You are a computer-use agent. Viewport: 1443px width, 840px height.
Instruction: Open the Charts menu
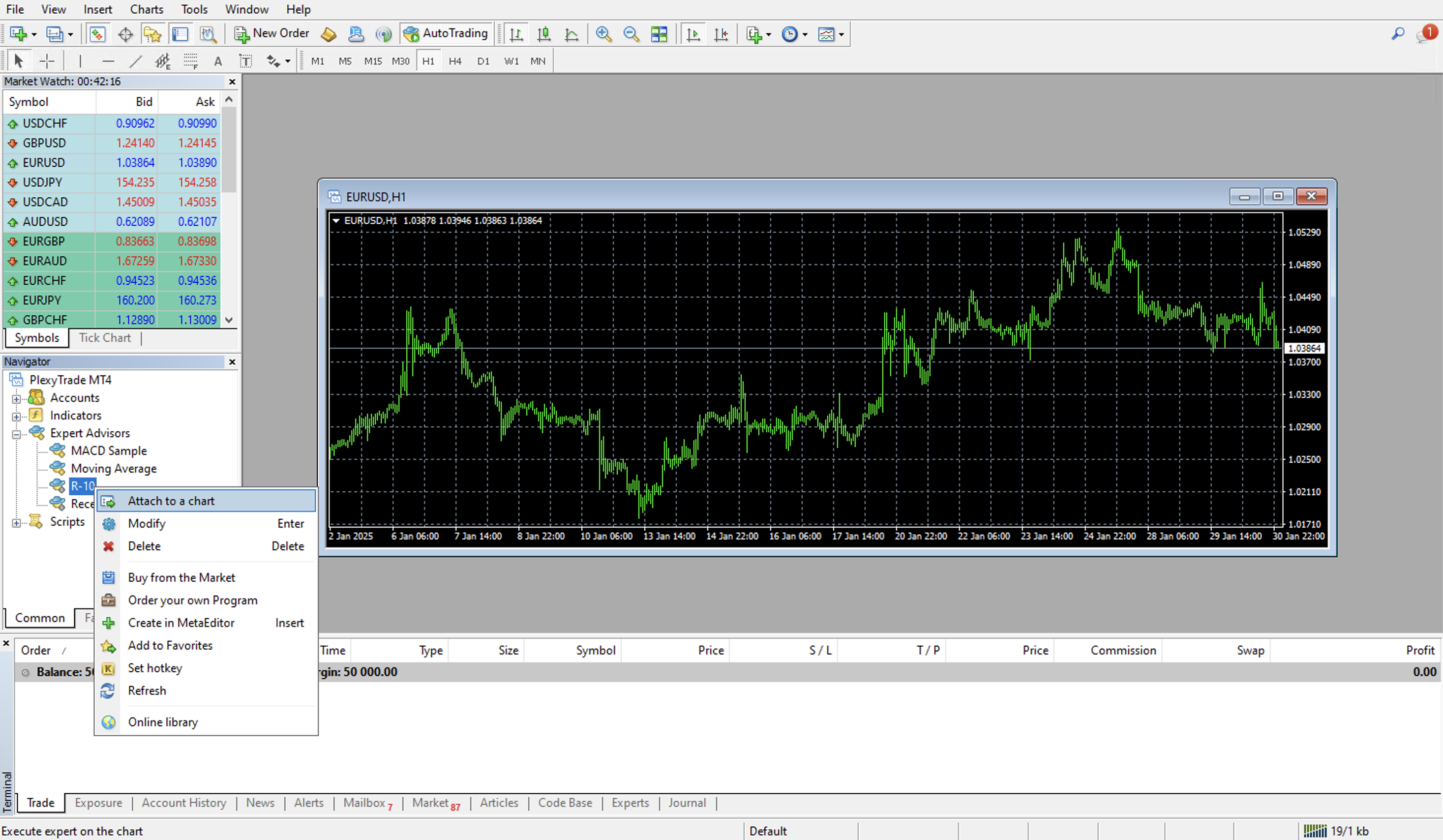(147, 9)
